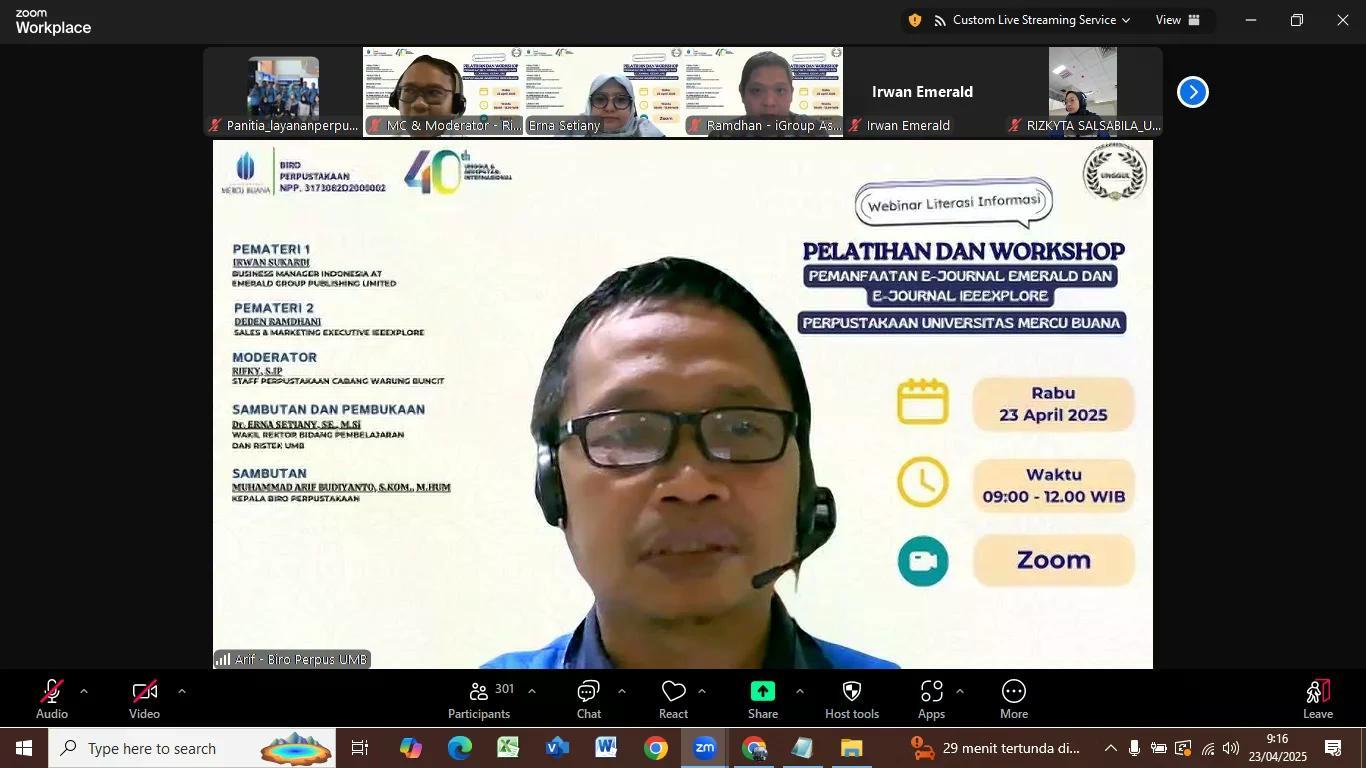Open Google Chrome from the taskbar
The image size is (1366, 768).
pyautogui.click(x=656, y=748)
